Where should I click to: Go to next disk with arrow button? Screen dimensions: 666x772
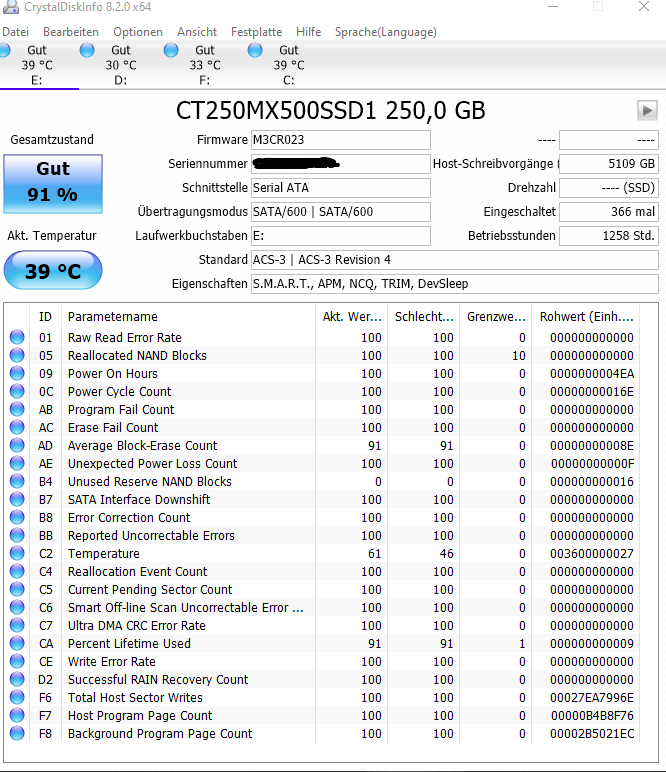tap(647, 110)
